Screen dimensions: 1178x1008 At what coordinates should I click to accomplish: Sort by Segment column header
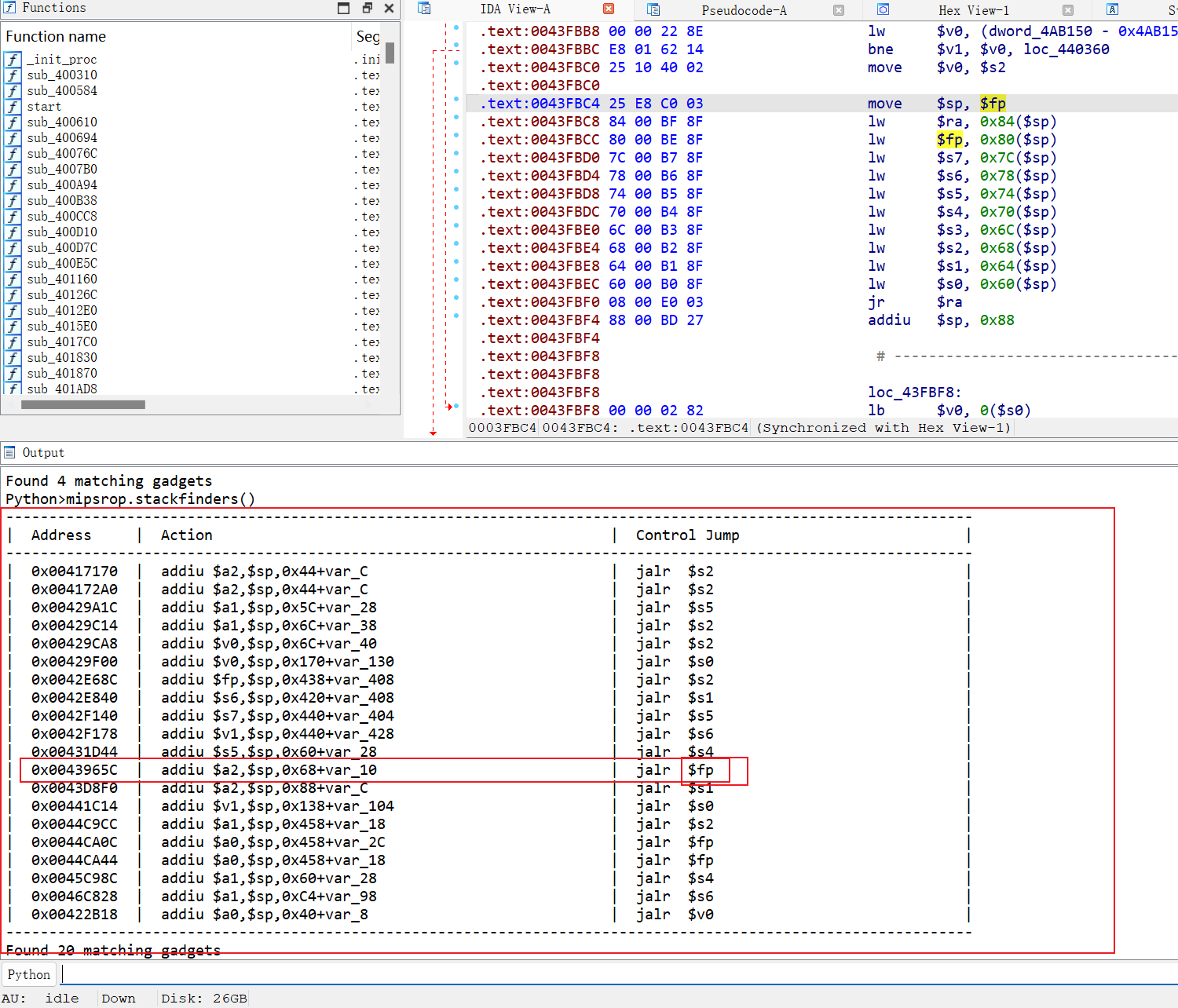(368, 36)
